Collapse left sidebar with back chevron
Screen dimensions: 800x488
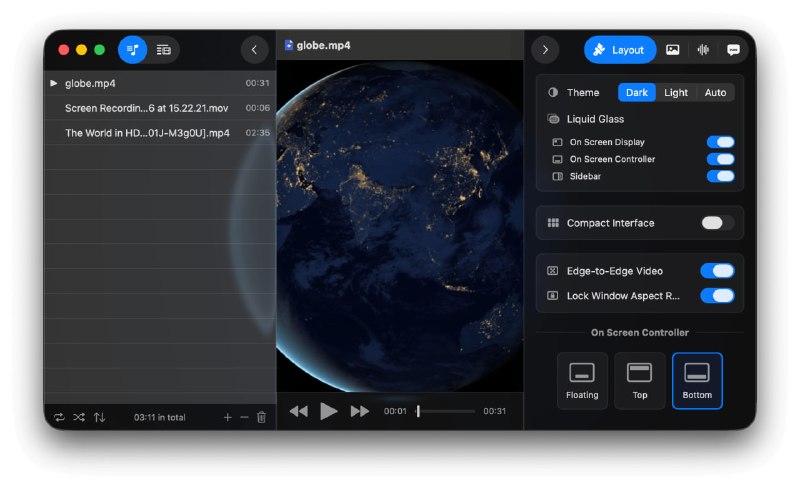point(254,50)
